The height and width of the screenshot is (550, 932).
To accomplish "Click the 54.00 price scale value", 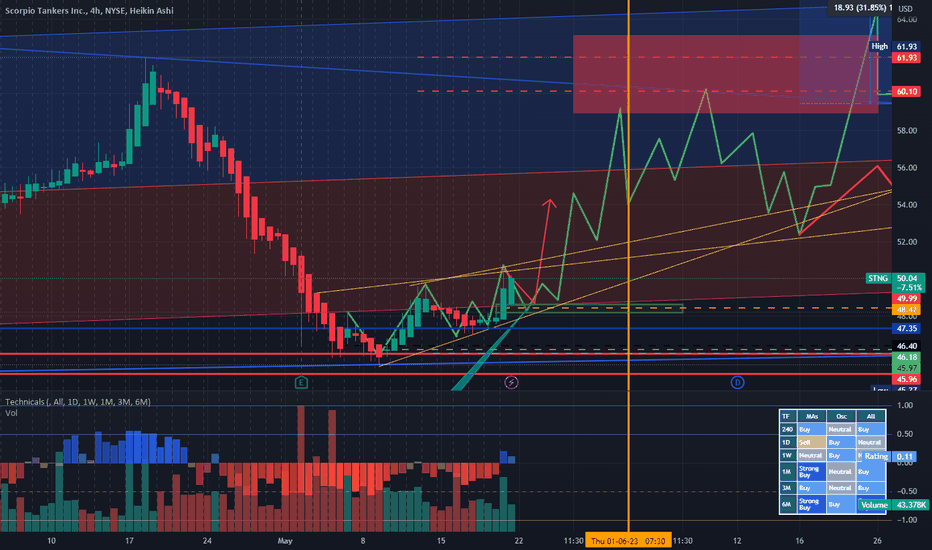I will click(x=906, y=205).
